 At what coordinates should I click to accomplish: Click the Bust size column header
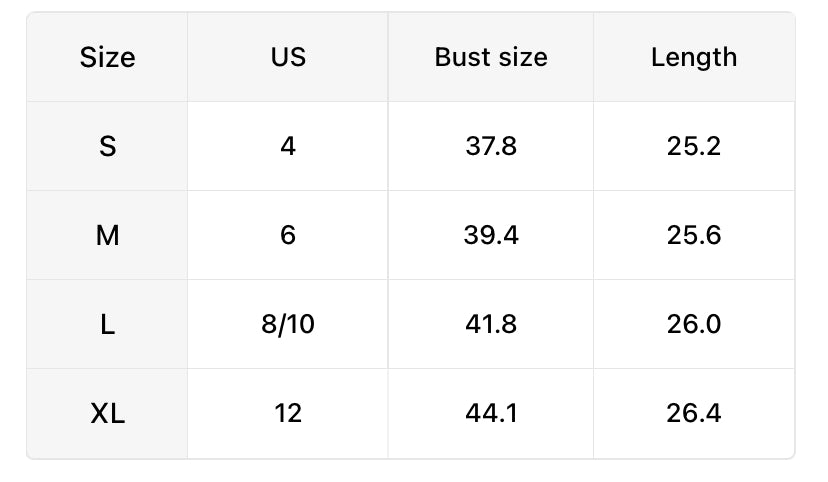tap(491, 57)
